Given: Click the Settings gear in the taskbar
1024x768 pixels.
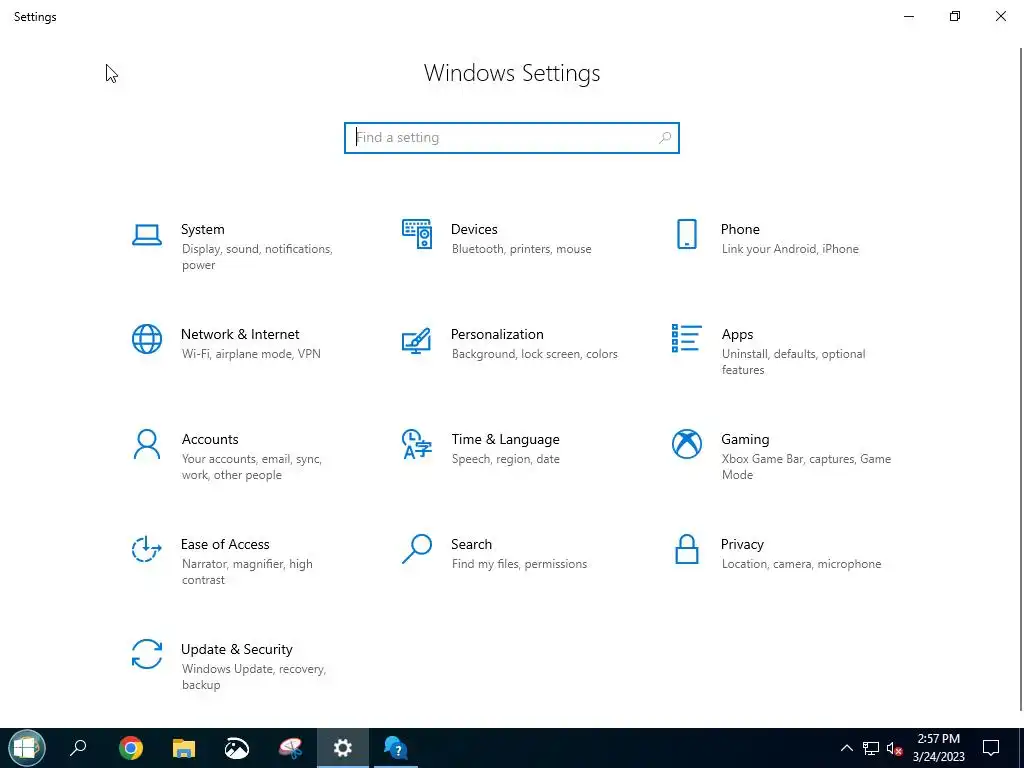Looking at the screenshot, I should (x=342, y=748).
